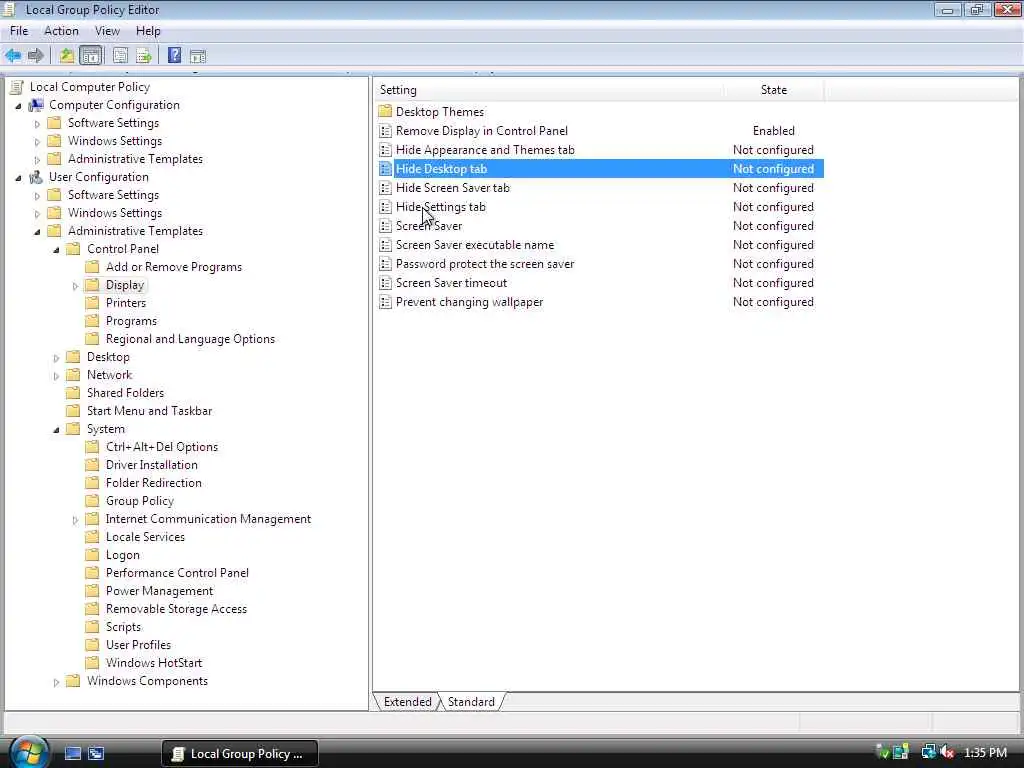Viewport: 1024px width, 768px height.
Task: Select the Hide Settings tab policy
Action: [x=441, y=207]
